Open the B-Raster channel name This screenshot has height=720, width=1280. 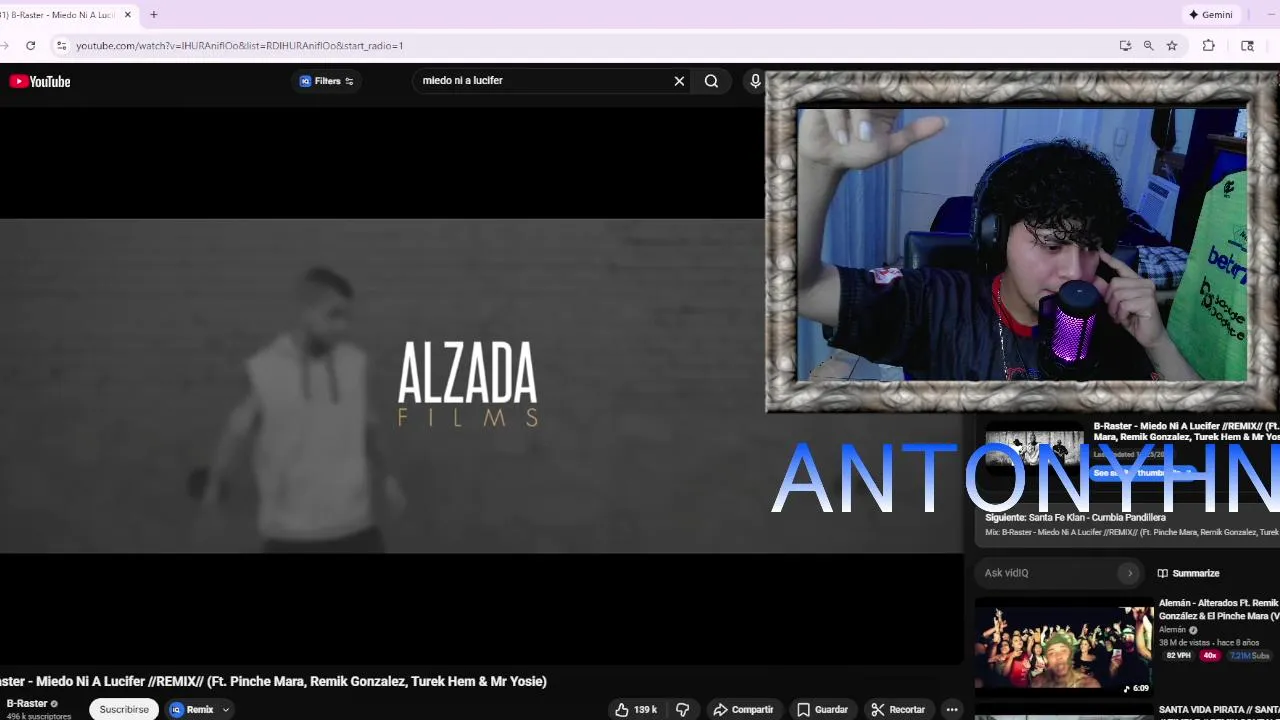pos(27,704)
